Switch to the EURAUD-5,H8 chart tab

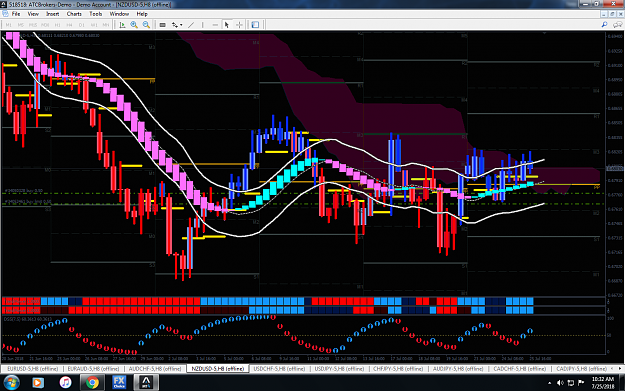point(94,369)
